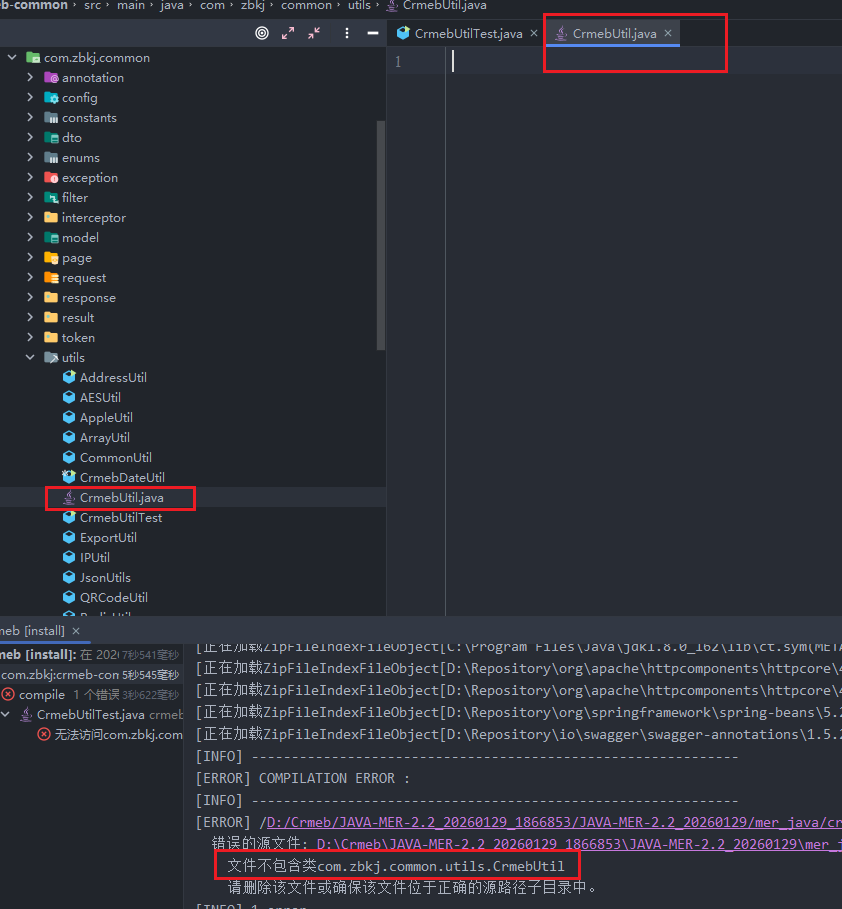842x909 pixels.
Task: Collapse the utils folder
Action: click(x=31, y=358)
